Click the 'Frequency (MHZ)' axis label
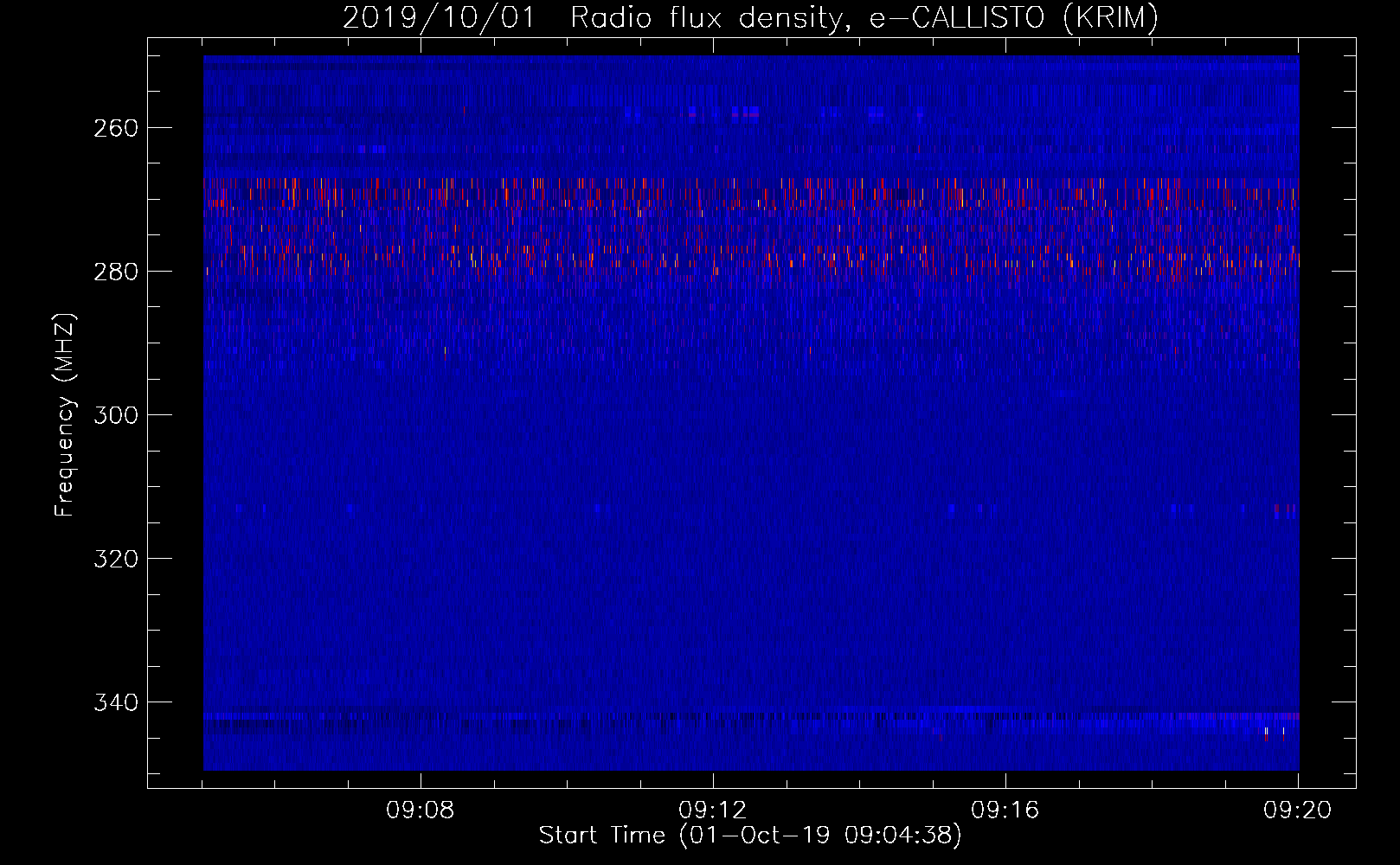This screenshot has width=1400, height=865. (65, 414)
